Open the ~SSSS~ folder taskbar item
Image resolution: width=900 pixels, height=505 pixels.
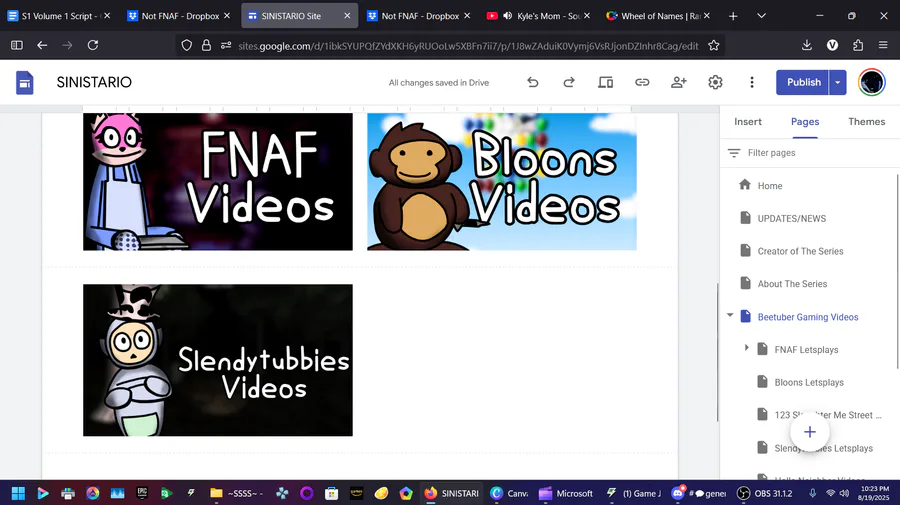(x=236, y=493)
